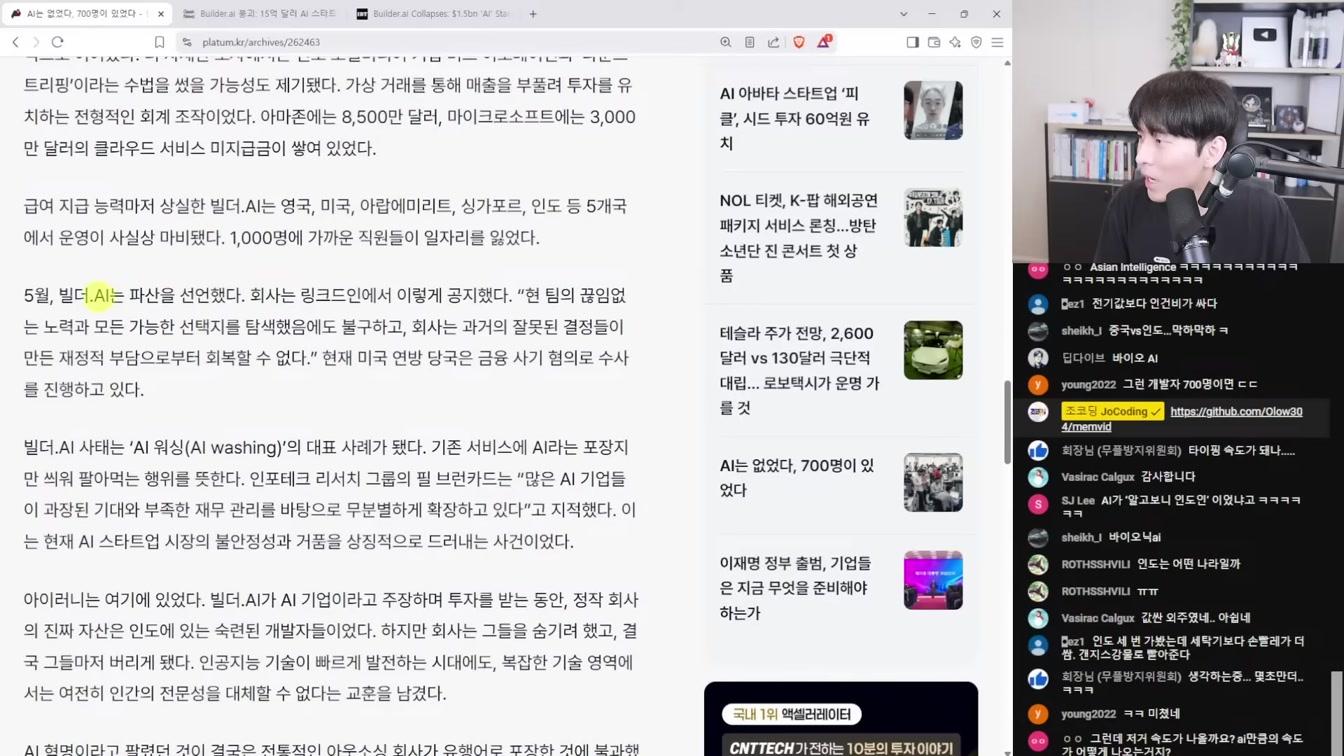Click the streamer webcam video overlay
1344x756 pixels.
point(1178,132)
